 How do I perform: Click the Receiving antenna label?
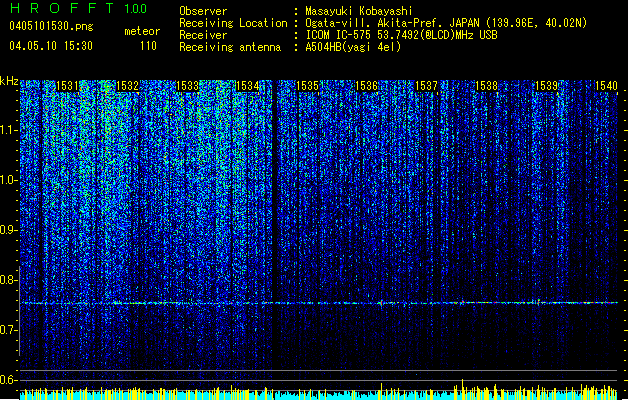click(230, 47)
